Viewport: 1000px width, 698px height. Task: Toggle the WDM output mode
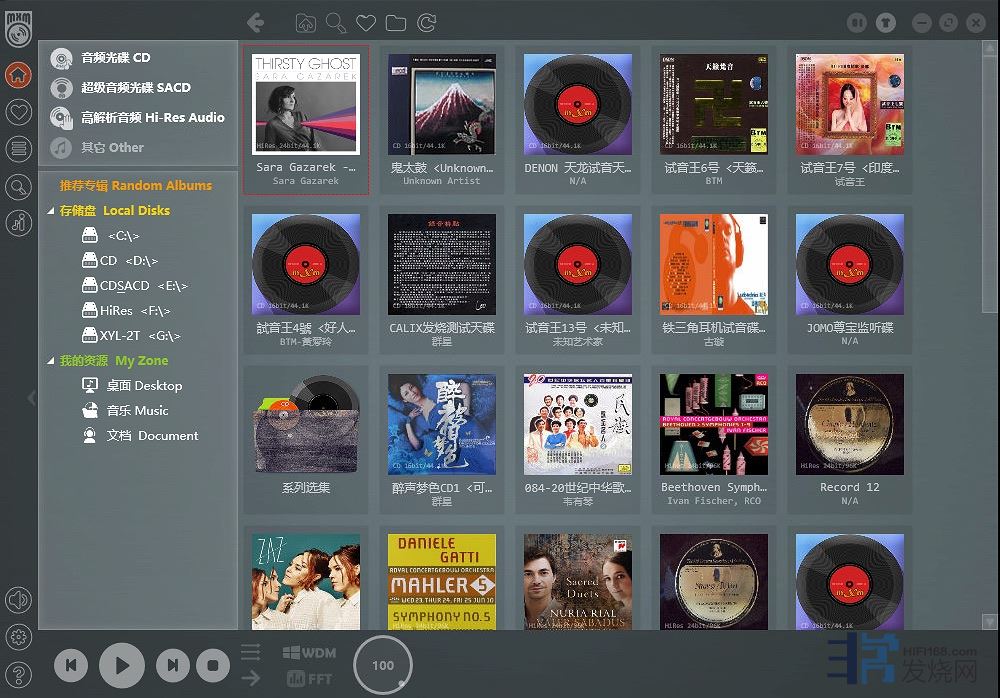(x=310, y=653)
